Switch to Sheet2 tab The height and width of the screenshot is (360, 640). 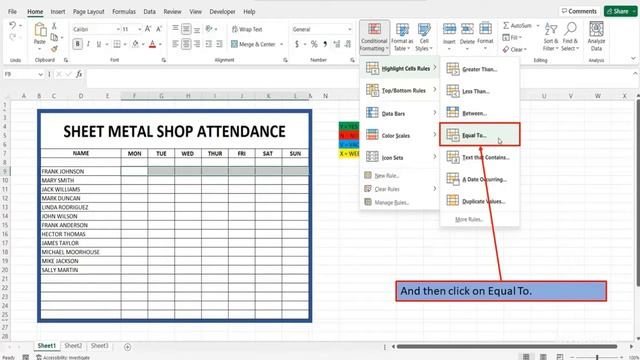coord(73,346)
